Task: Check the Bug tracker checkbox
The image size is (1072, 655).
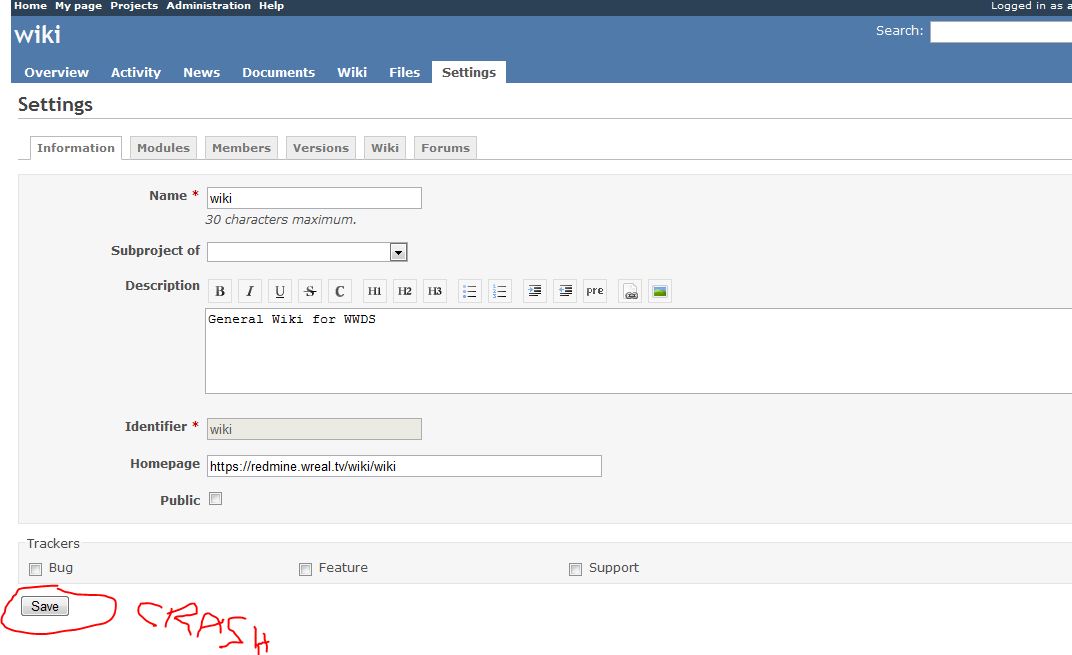Action: (x=36, y=569)
